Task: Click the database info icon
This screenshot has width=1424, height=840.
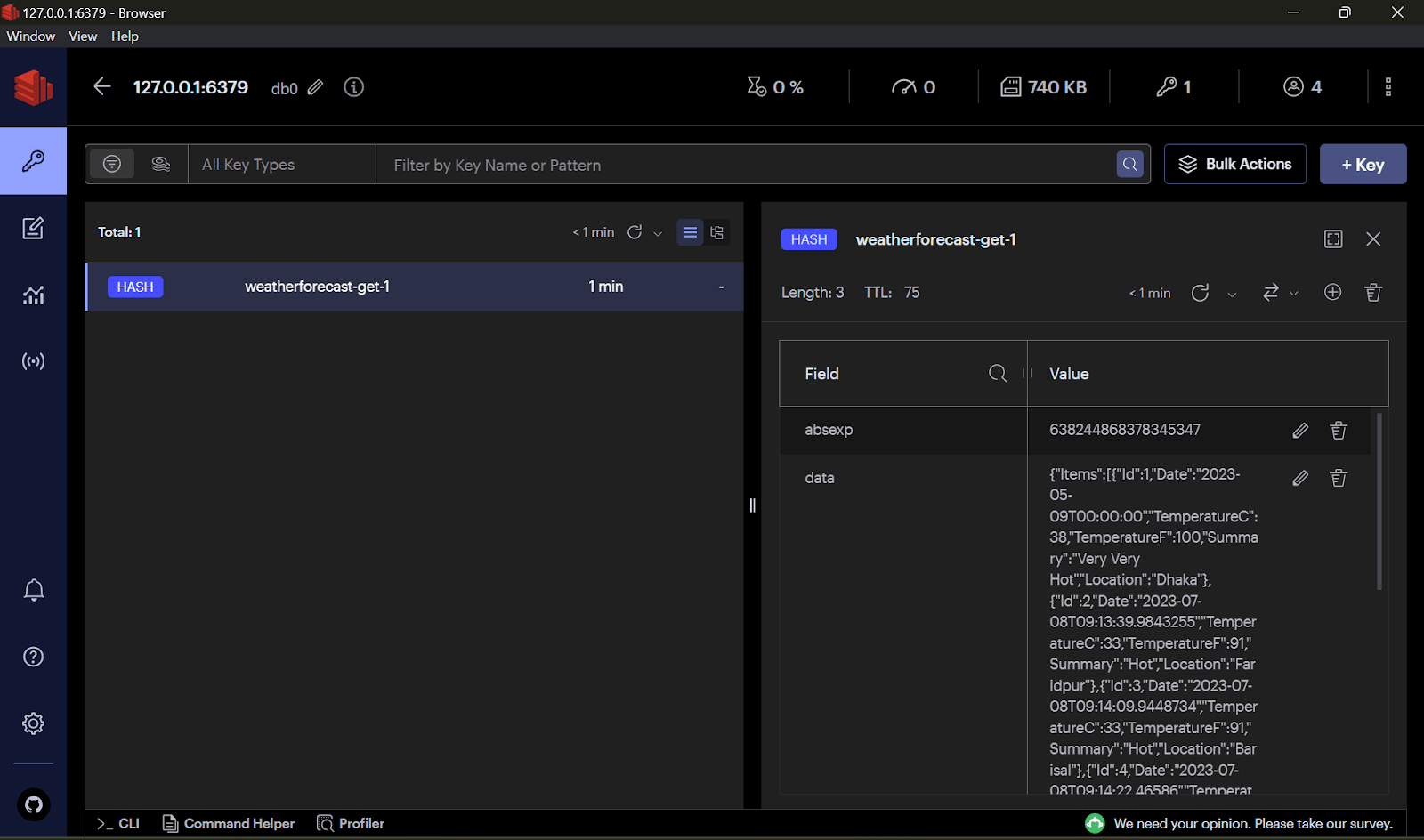Action: (354, 87)
